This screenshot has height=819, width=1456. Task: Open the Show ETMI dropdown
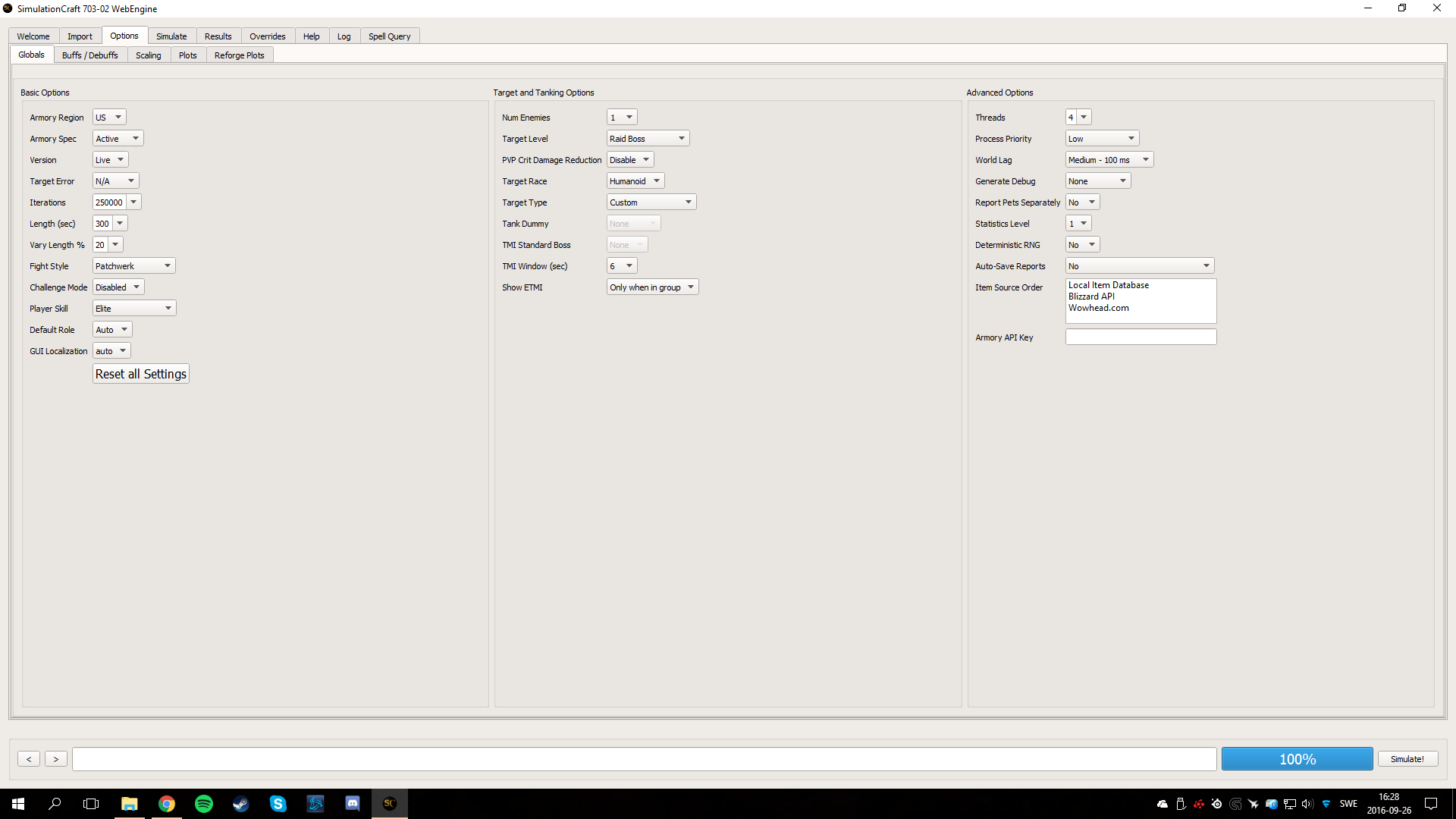point(652,287)
